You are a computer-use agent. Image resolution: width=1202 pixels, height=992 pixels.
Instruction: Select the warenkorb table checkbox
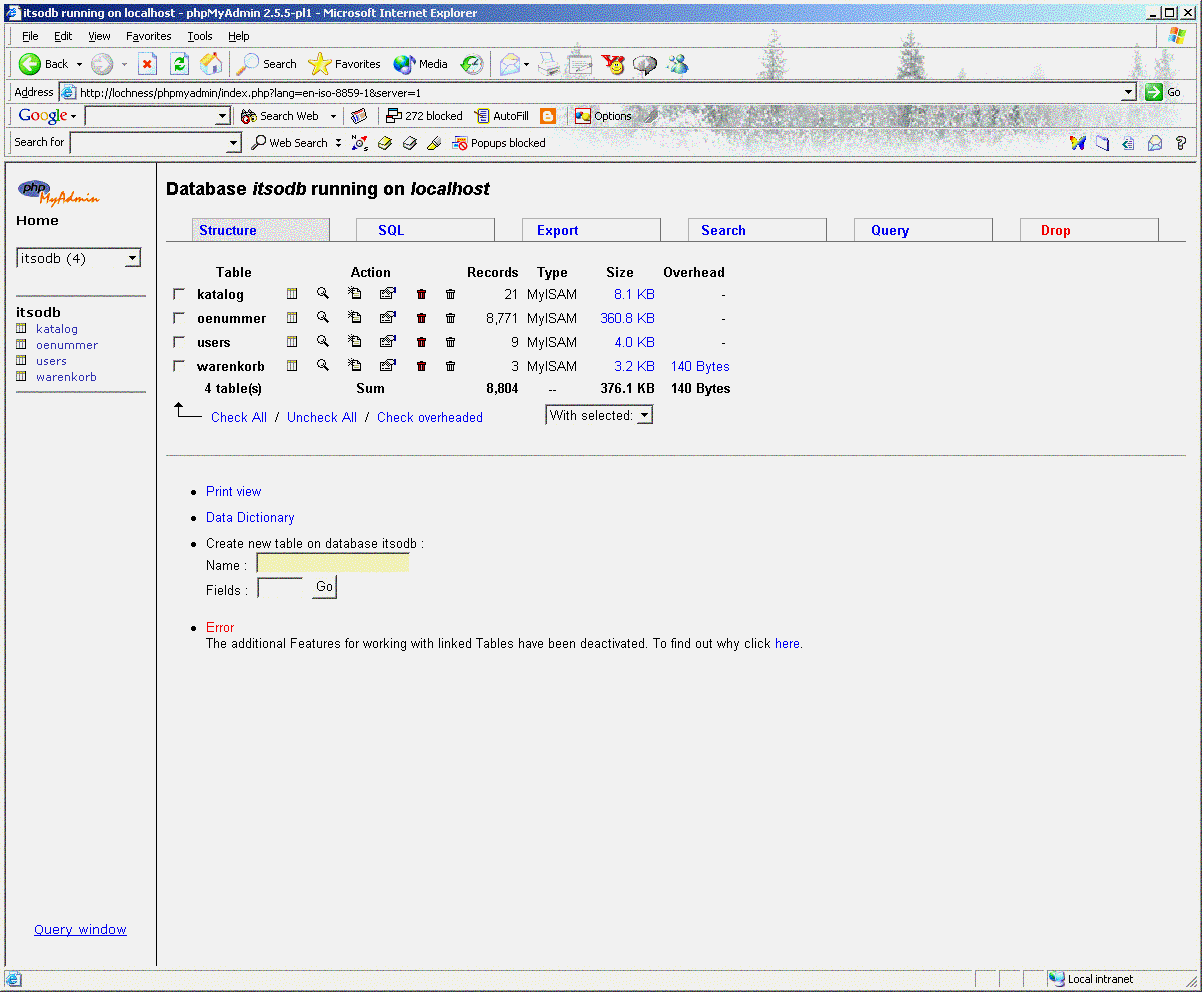pos(179,366)
